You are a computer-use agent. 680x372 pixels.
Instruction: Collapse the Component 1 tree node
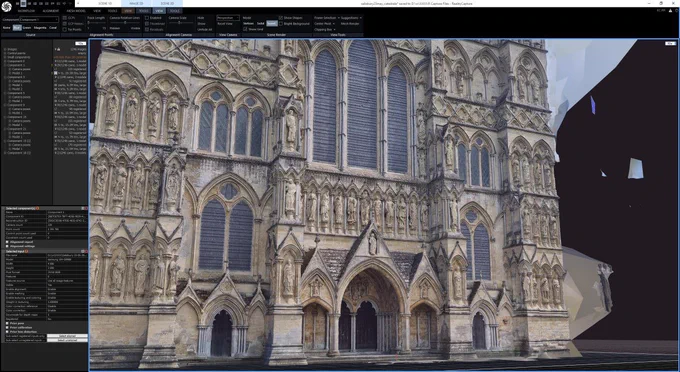click(5, 65)
